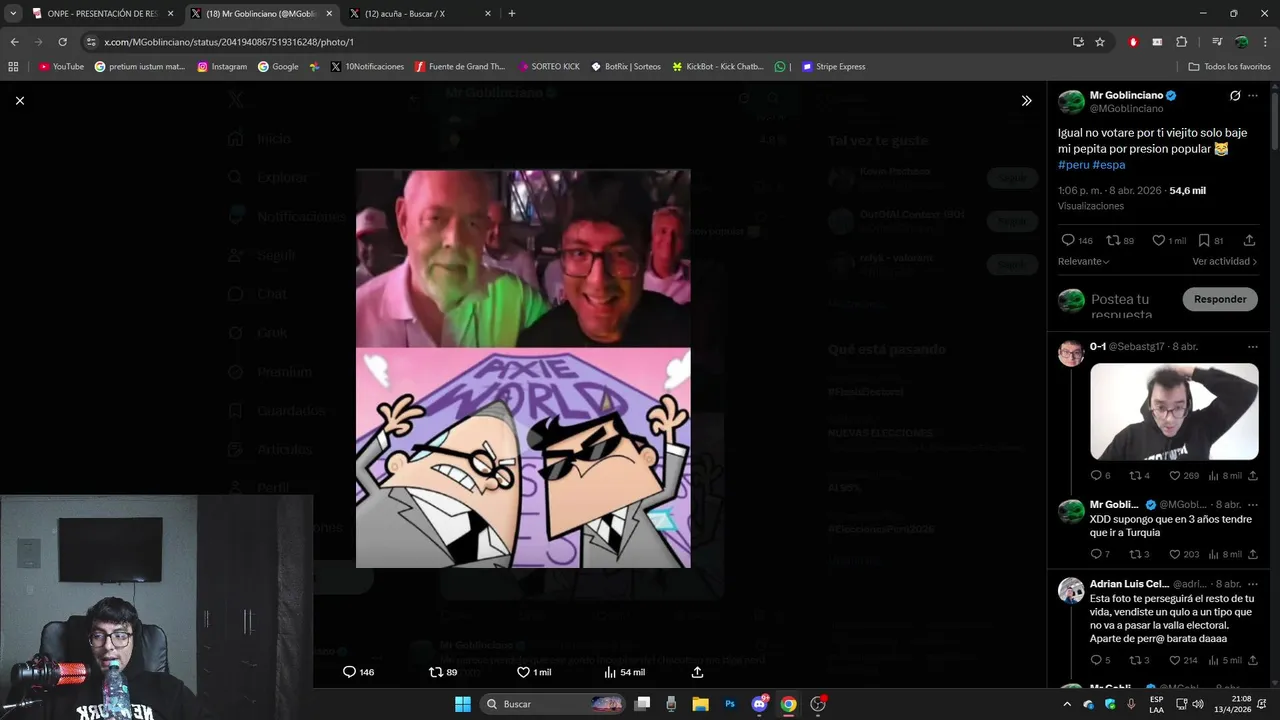1280x720 pixels.
Task: Open Instagram bookmark
Action: [x=222, y=67]
